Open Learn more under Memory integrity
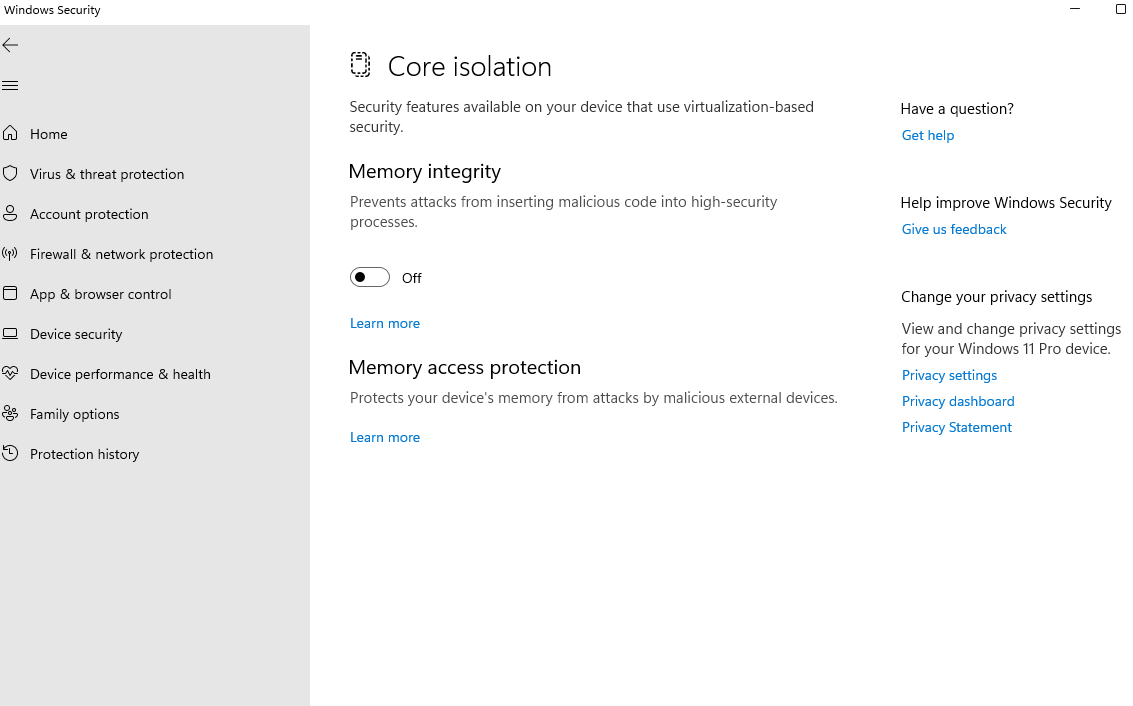 point(385,323)
